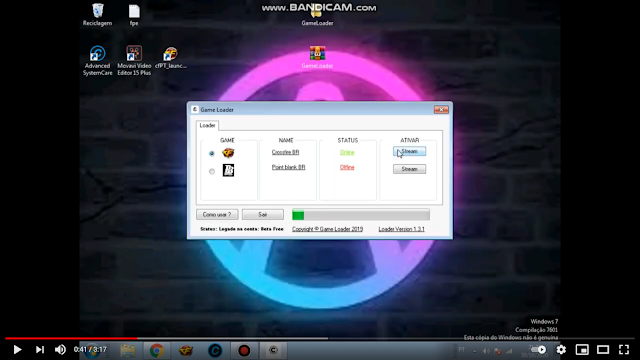Open the Loader Version 1.3.1 link
The width and height of the screenshot is (640, 360).
point(402,229)
